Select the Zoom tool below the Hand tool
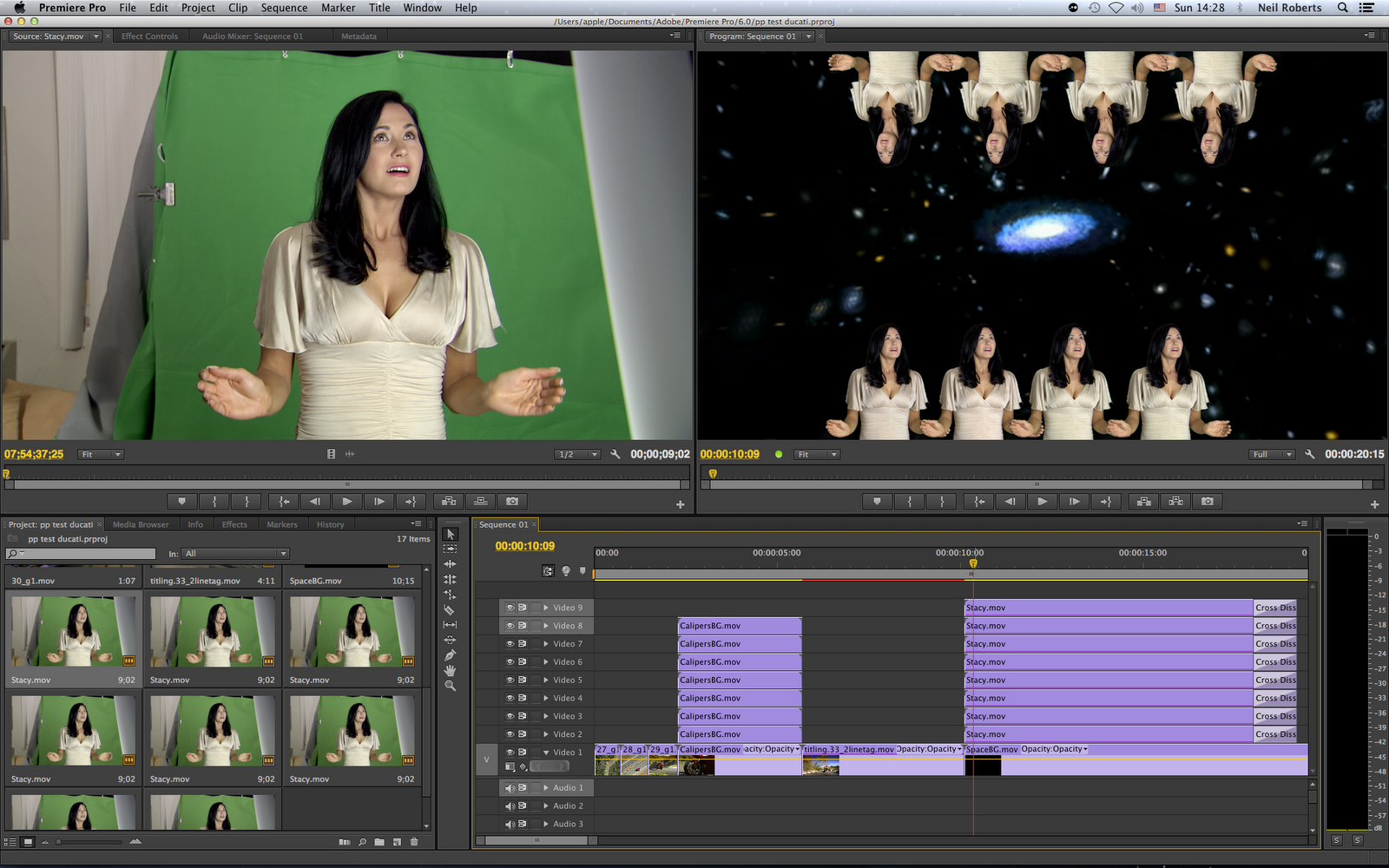This screenshot has height=868, width=1389. (450, 685)
